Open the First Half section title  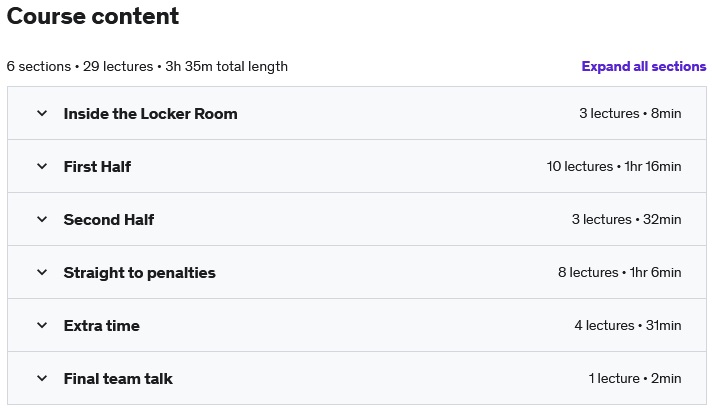click(x=97, y=166)
